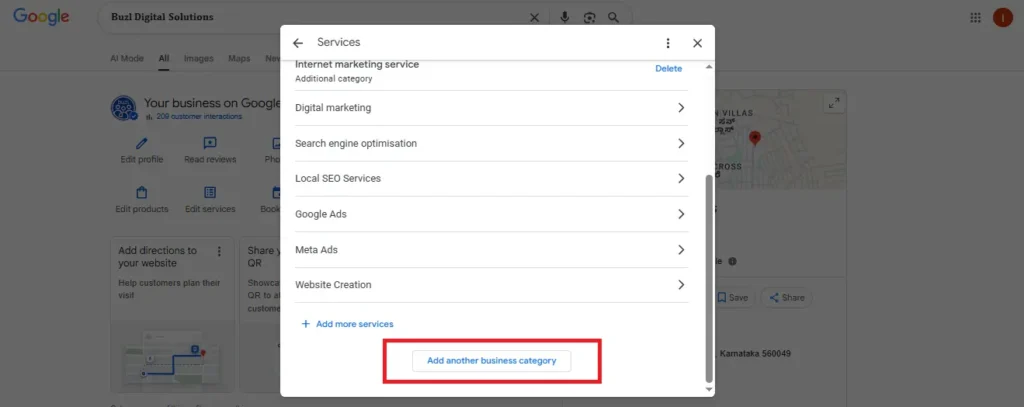Open the three-dot menu in Services dialog
This screenshot has width=1024, height=407.
(x=667, y=43)
